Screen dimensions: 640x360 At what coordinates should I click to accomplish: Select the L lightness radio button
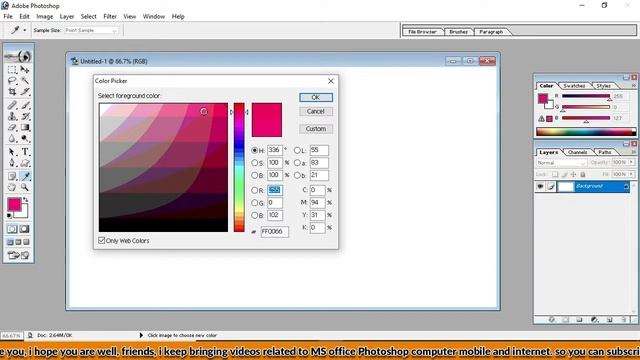297,150
